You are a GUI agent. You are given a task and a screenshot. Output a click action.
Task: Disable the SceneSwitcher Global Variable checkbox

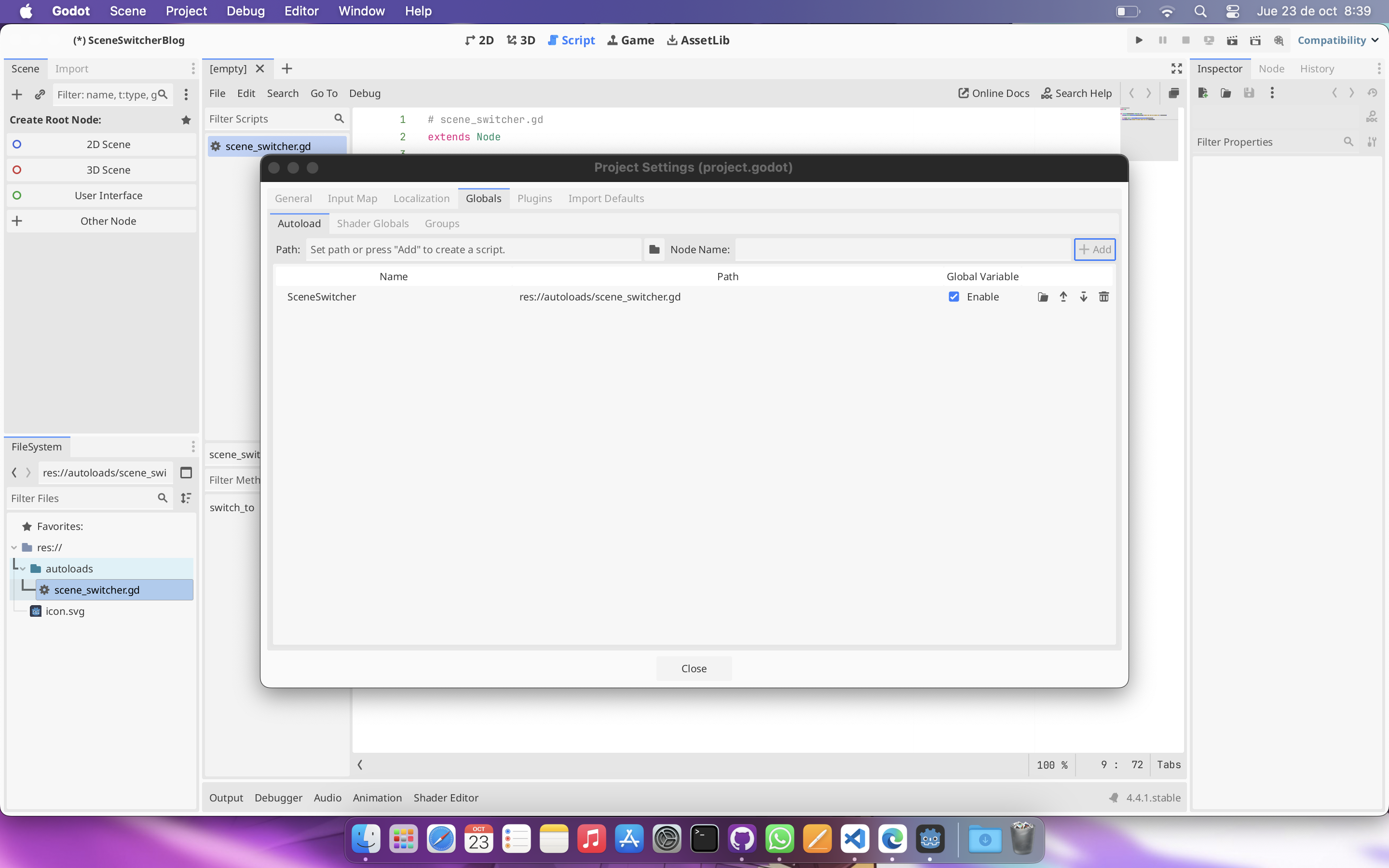pos(953,297)
